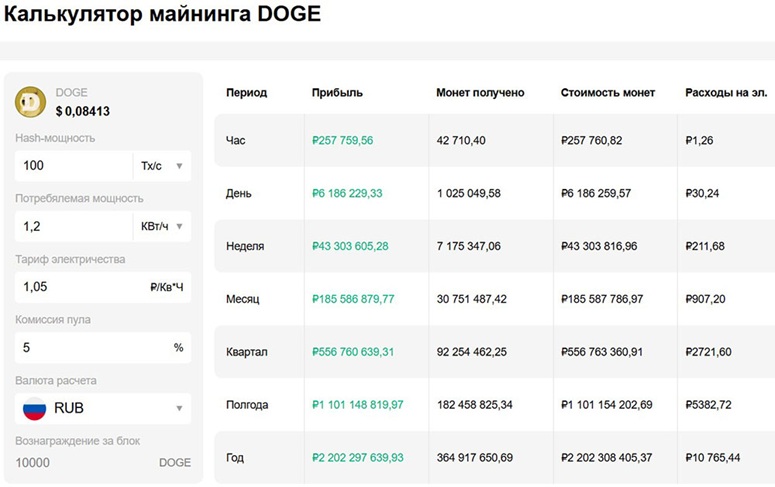Click the Калькулятор майнинга DOGE heading

click(162, 14)
